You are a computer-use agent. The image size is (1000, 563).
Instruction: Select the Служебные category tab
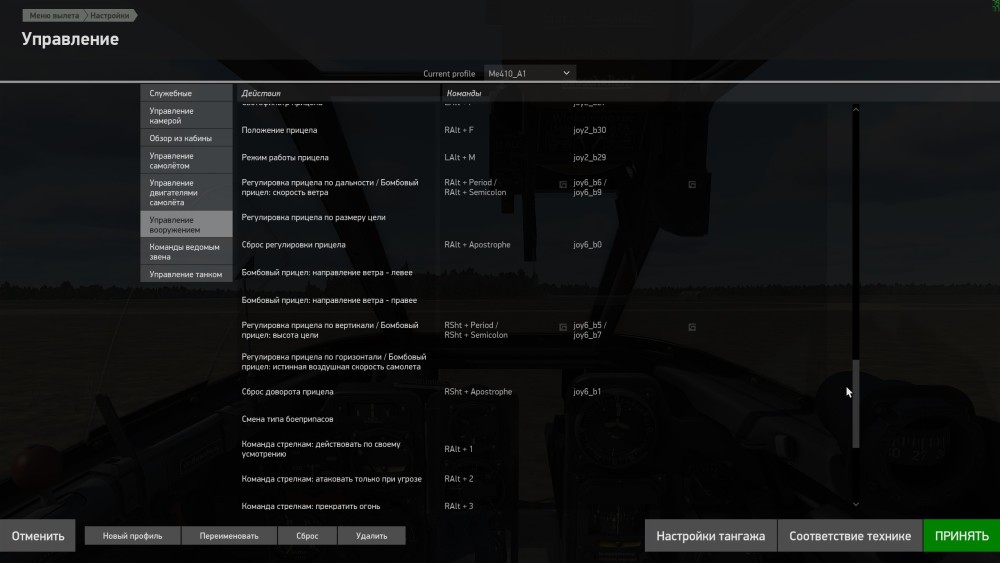pyautogui.click(x=186, y=93)
